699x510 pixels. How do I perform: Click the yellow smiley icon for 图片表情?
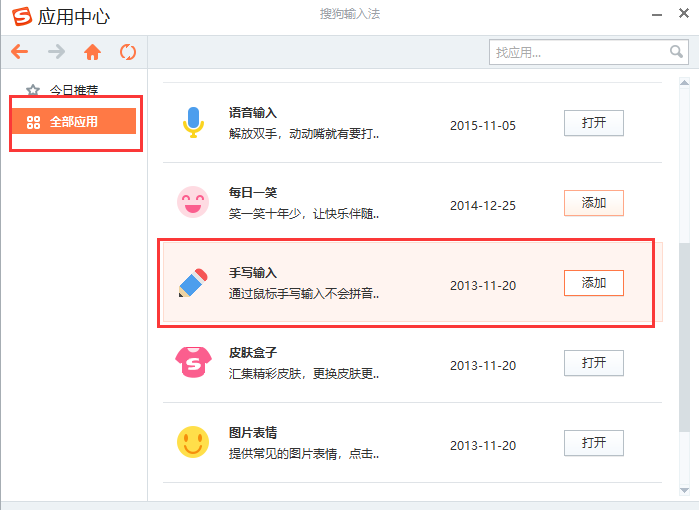[193, 441]
